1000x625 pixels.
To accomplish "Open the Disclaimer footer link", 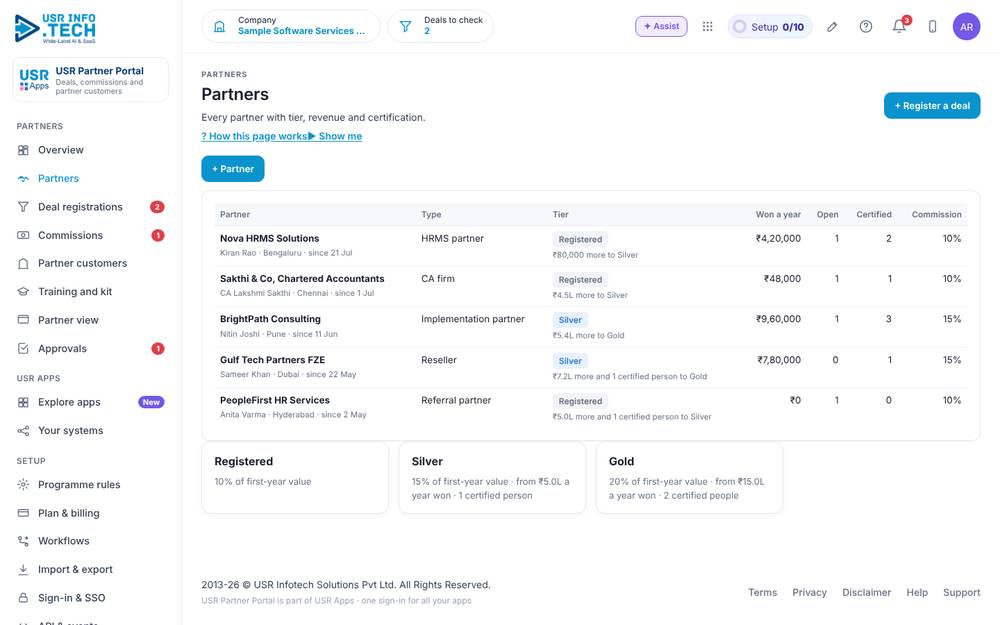I will click(866, 592).
